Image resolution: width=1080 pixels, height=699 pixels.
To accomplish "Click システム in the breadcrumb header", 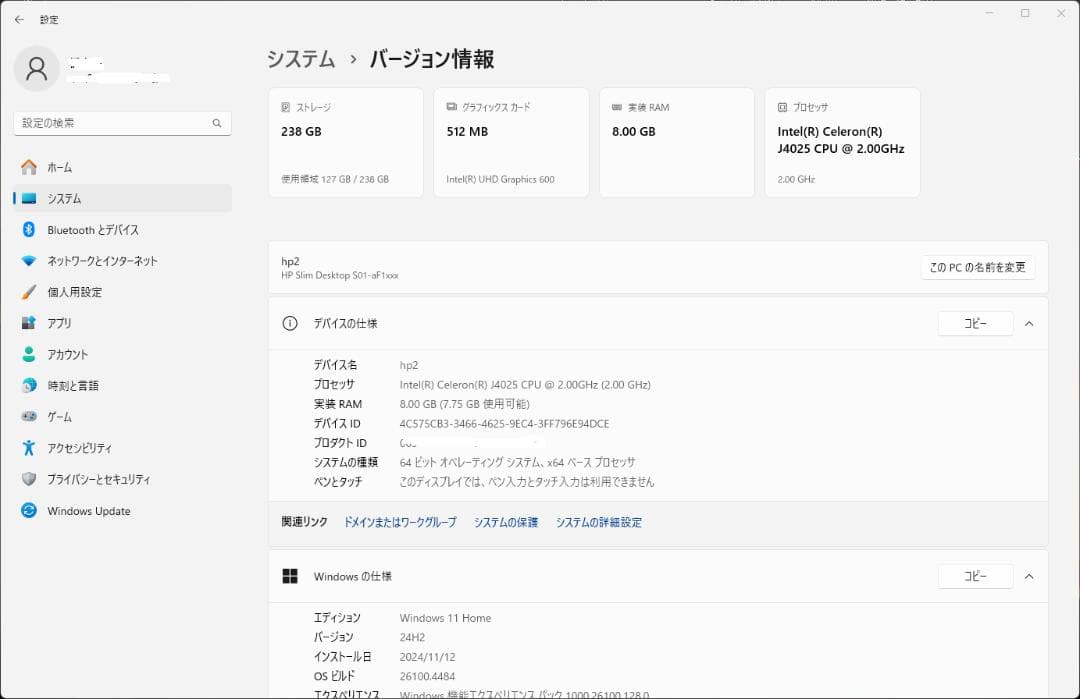I will pyautogui.click(x=299, y=59).
